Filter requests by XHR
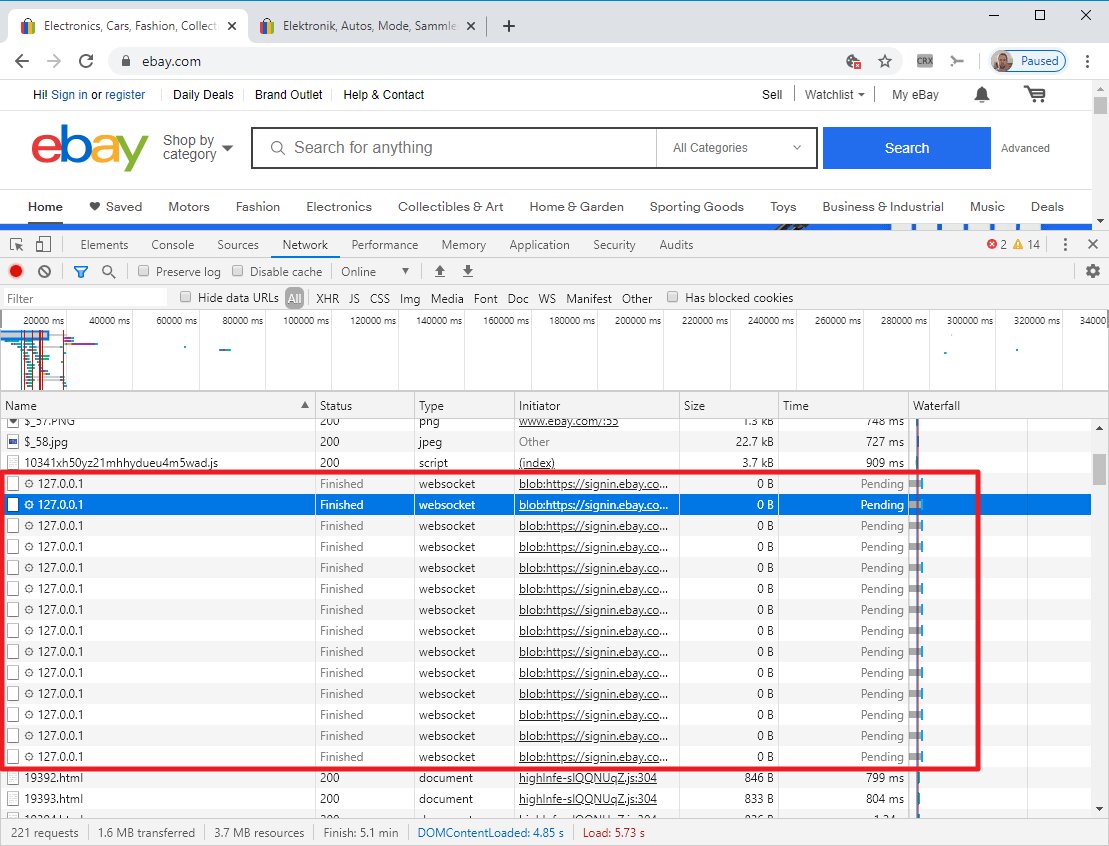Image resolution: width=1109 pixels, height=846 pixels. pos(327,299)
